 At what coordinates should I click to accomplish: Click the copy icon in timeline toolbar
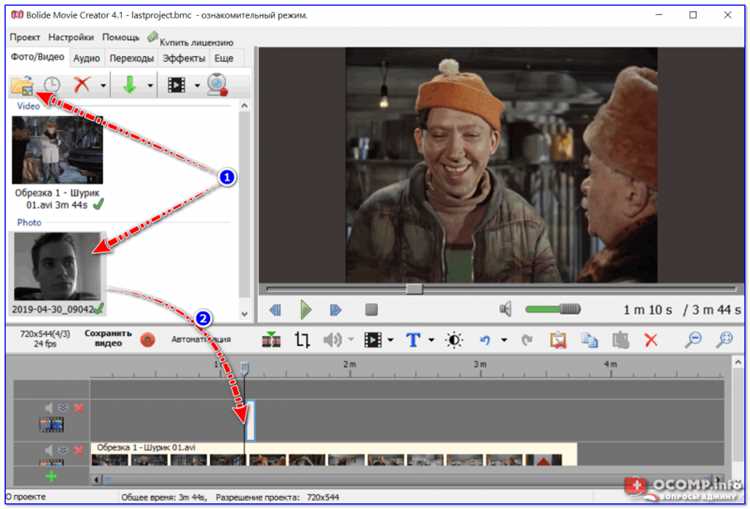coord(589,340)
